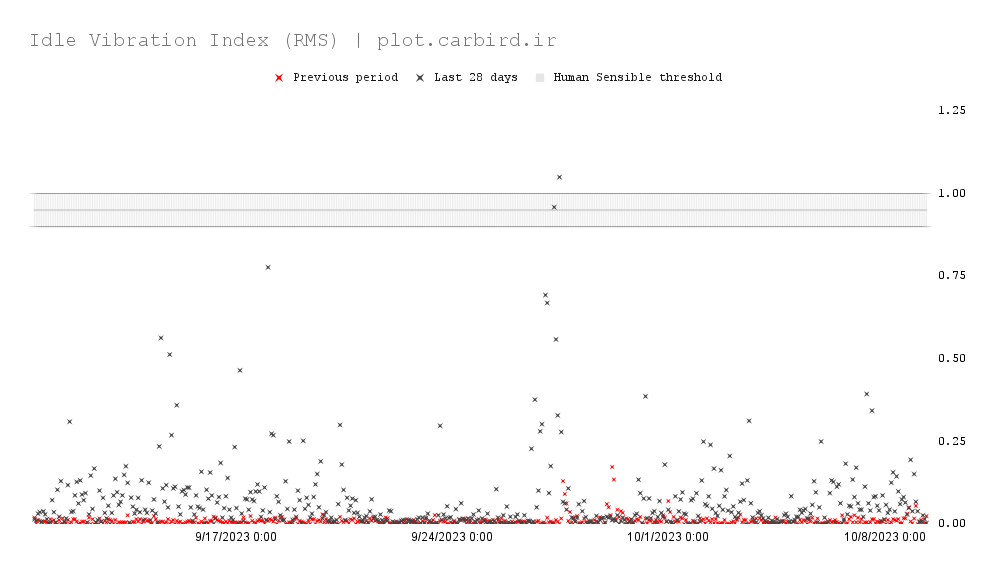The image size is (995, 573).
Task: Click the 9/17/2023 0:00 x-axis label
Action: click(236, 537)
